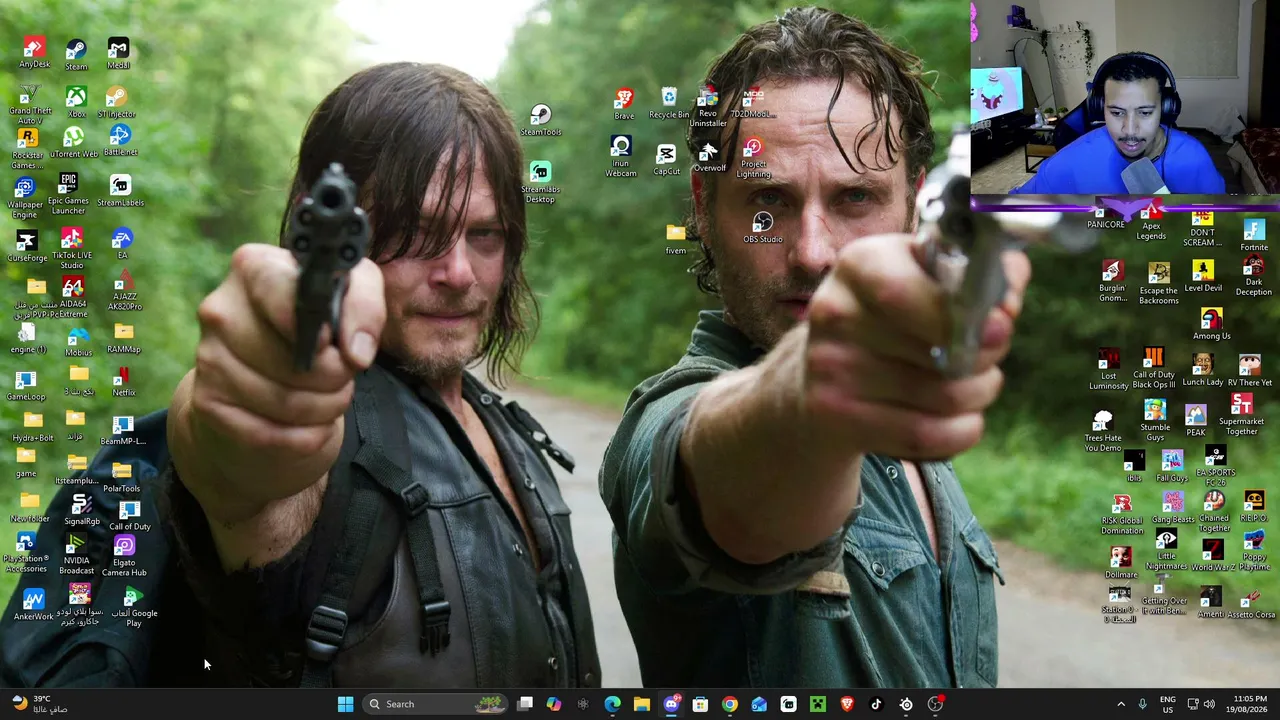
Task: Select the Supermarket Together shortcut
Action: tap(1241, 415)
